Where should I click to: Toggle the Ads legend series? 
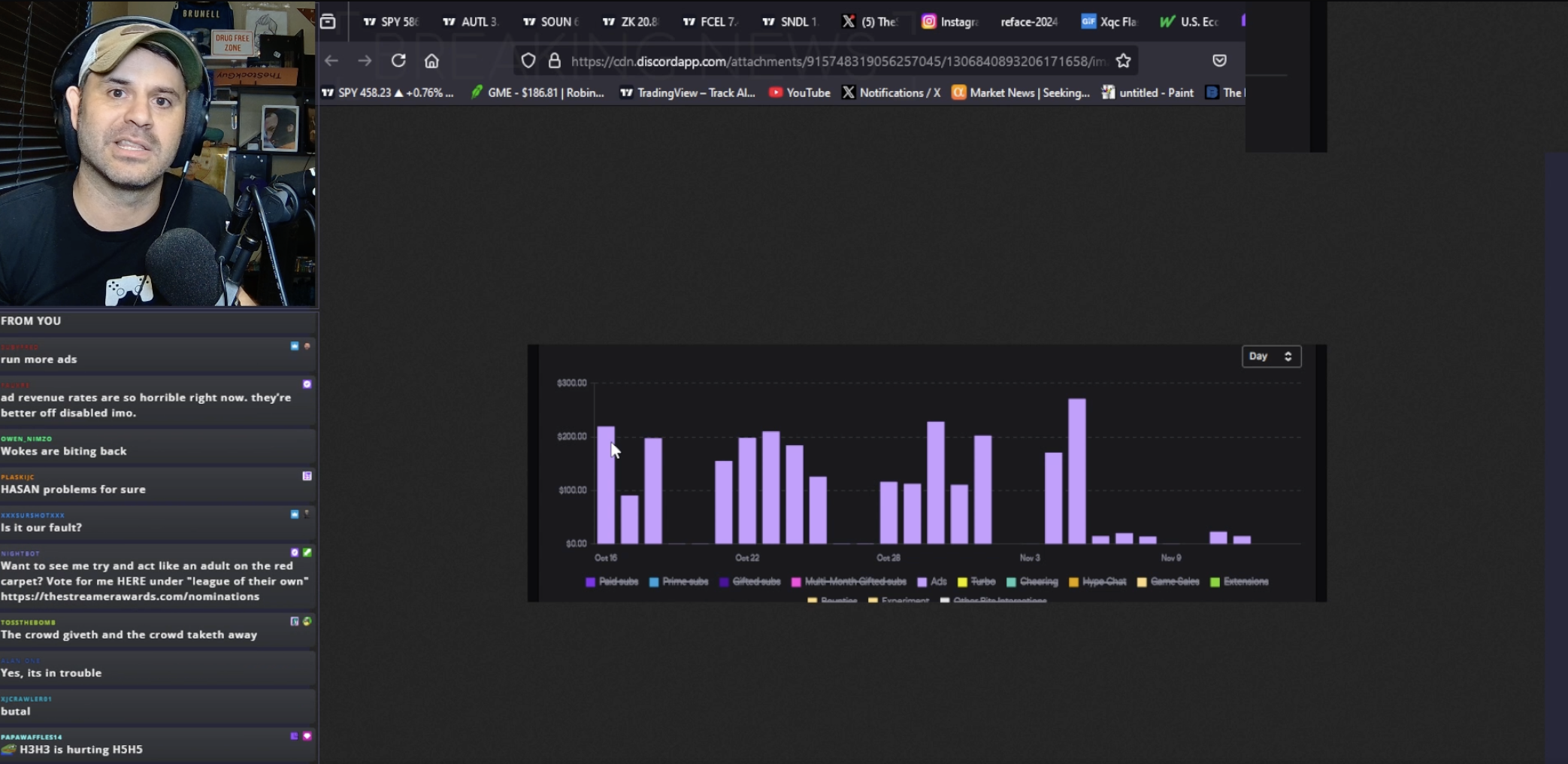pyautogui.click(x=932, y=581)
